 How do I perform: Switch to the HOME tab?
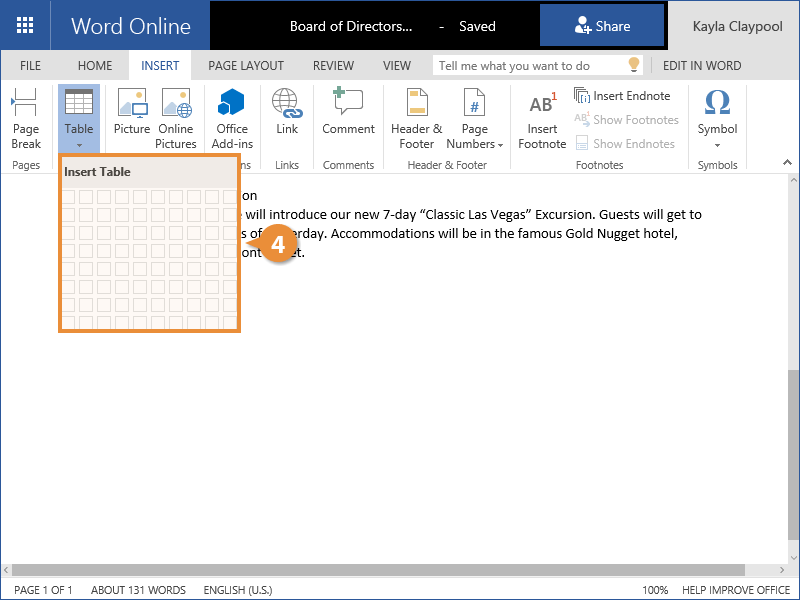click(95, 66)
